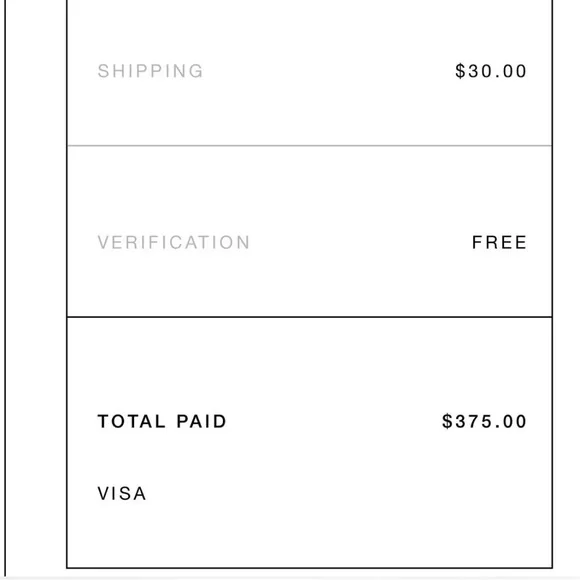Click the vertical line at the far left of the page
This screenshot has width=580, height=580.
(5, 289)
